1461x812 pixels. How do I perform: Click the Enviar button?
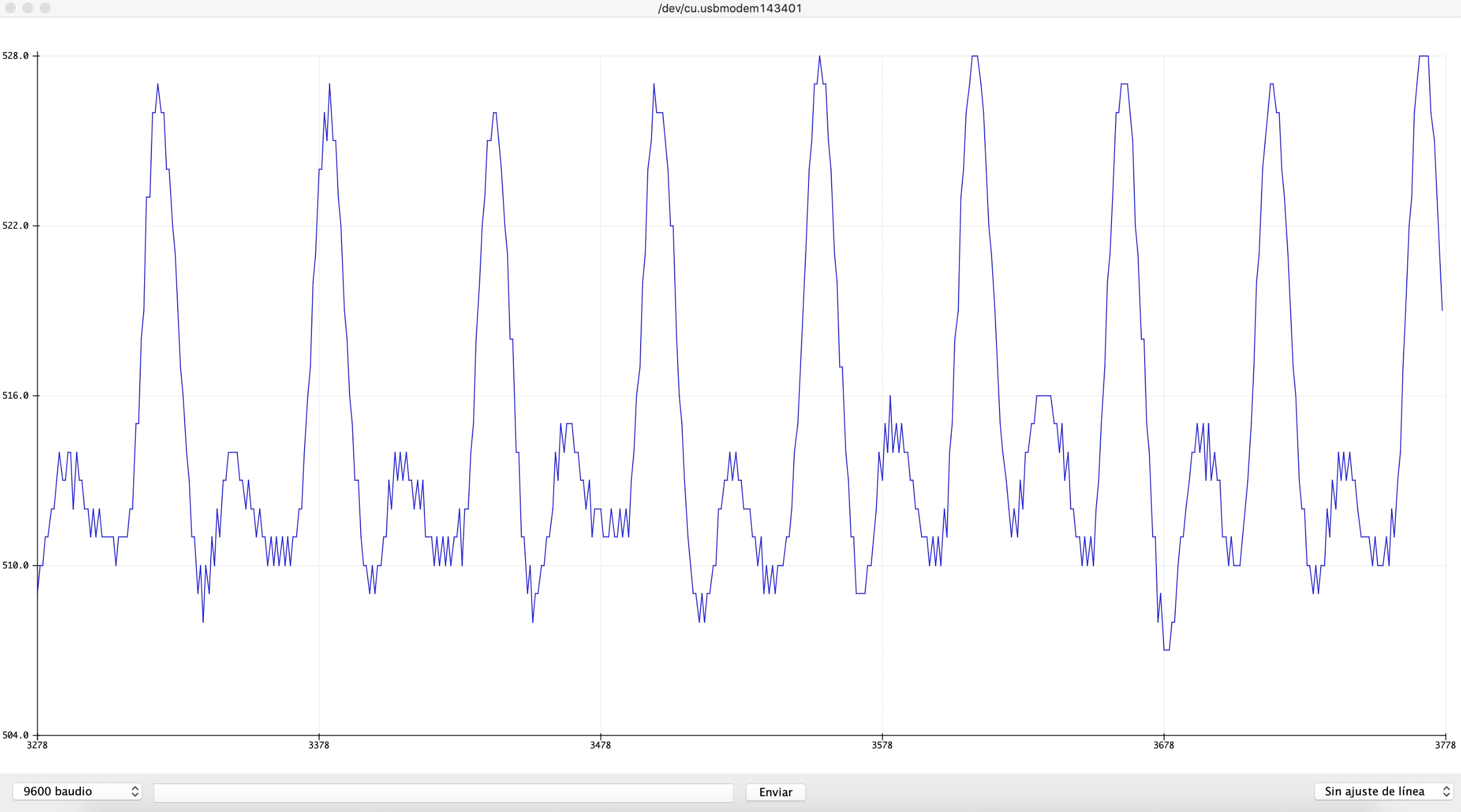click(775, 792)
